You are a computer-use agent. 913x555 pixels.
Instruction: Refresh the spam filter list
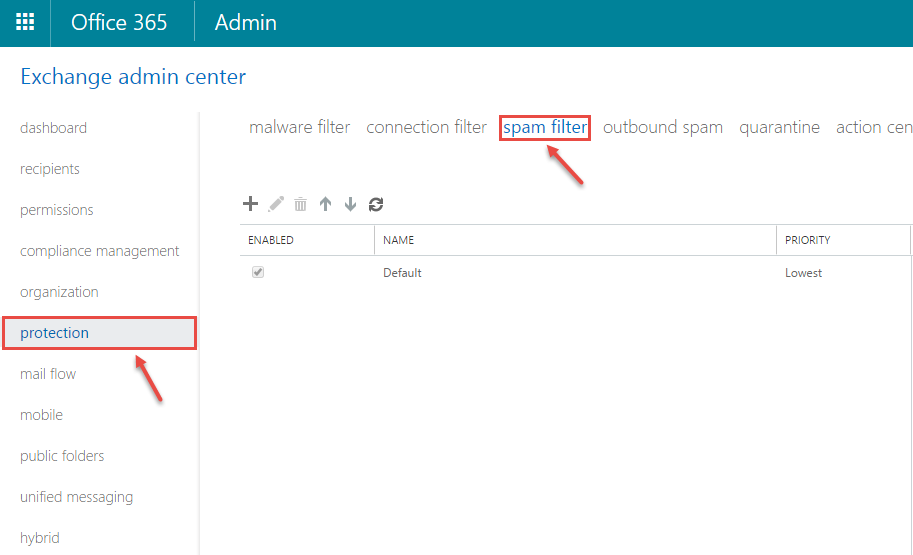pyautogui.click(x=376, y=204)
